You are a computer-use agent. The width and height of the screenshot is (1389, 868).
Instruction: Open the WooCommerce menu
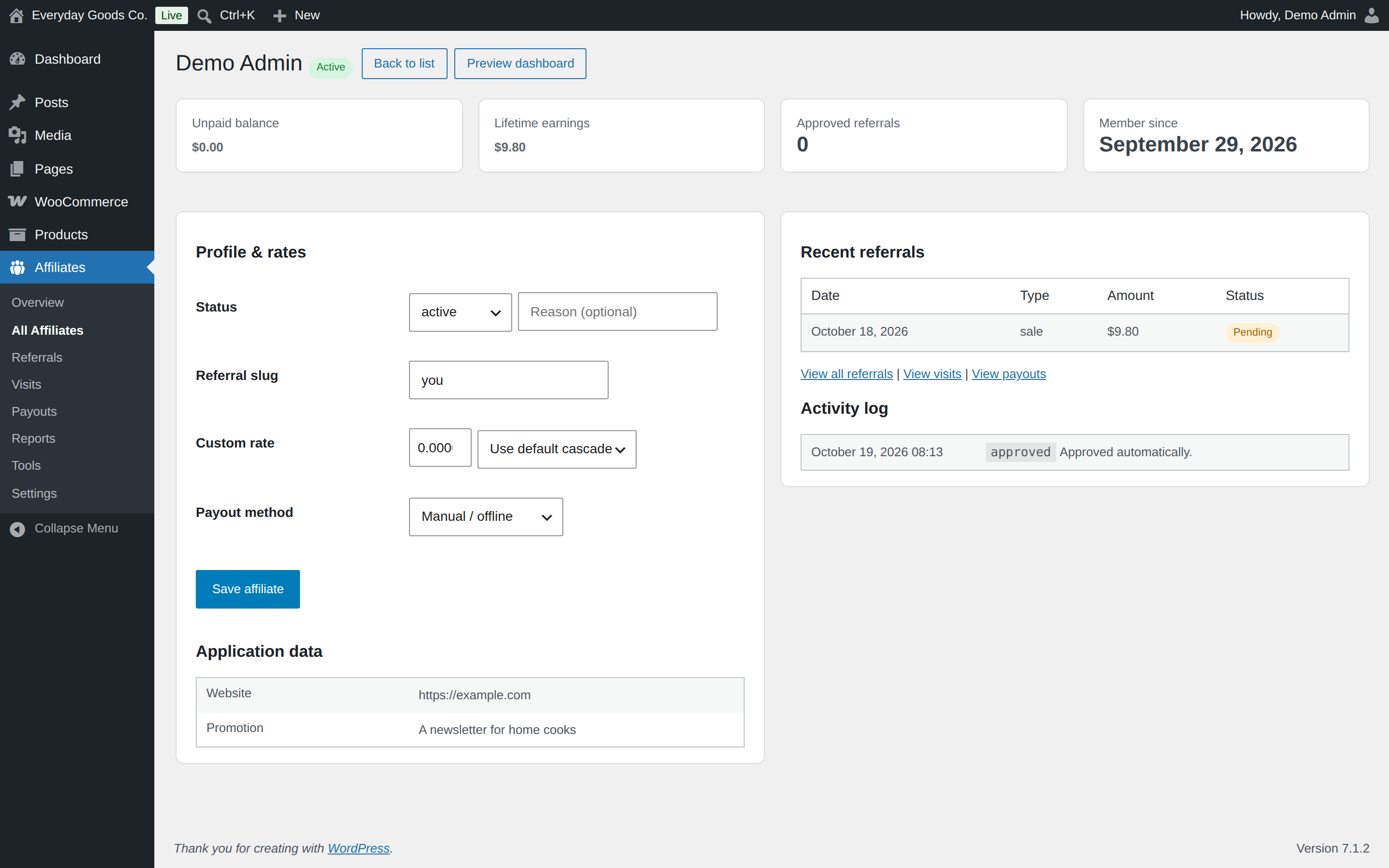[77, 202]
